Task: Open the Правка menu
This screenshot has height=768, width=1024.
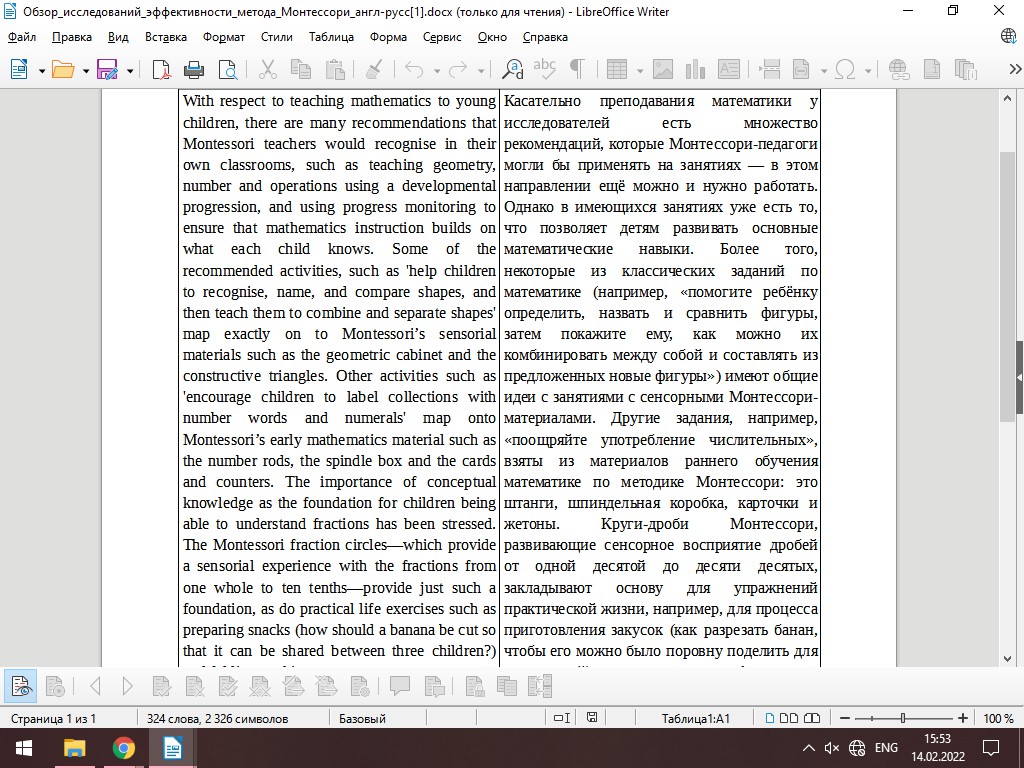Action: (72, 37)
